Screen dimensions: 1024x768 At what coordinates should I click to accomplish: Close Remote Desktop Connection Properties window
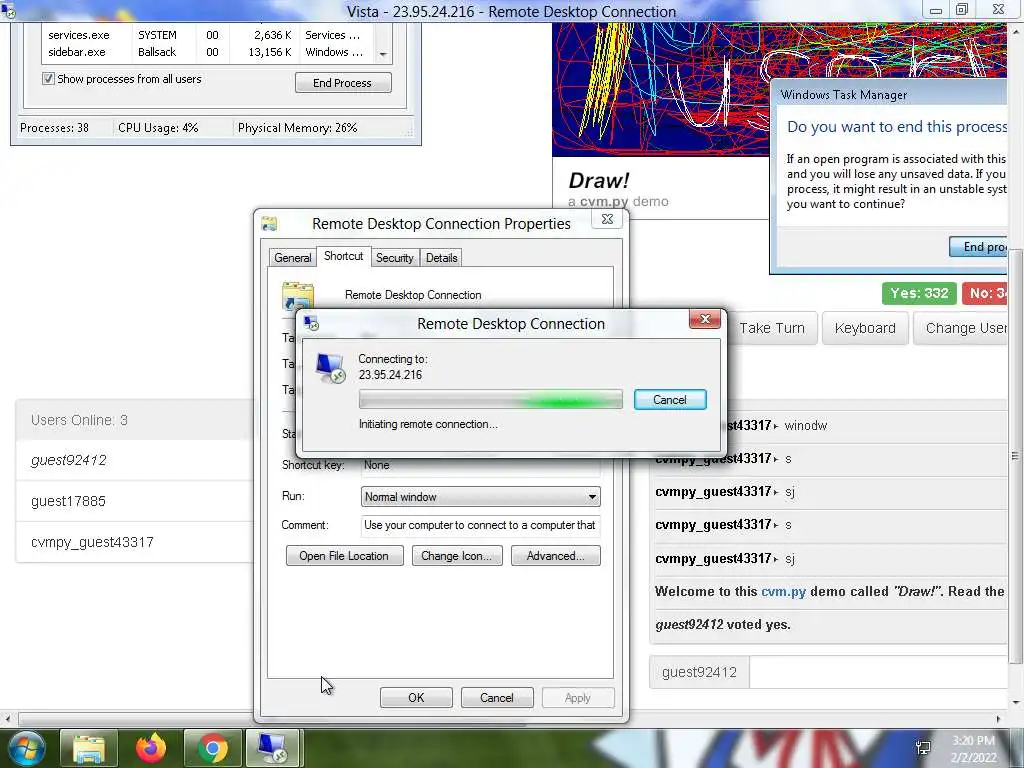point(607,219)
